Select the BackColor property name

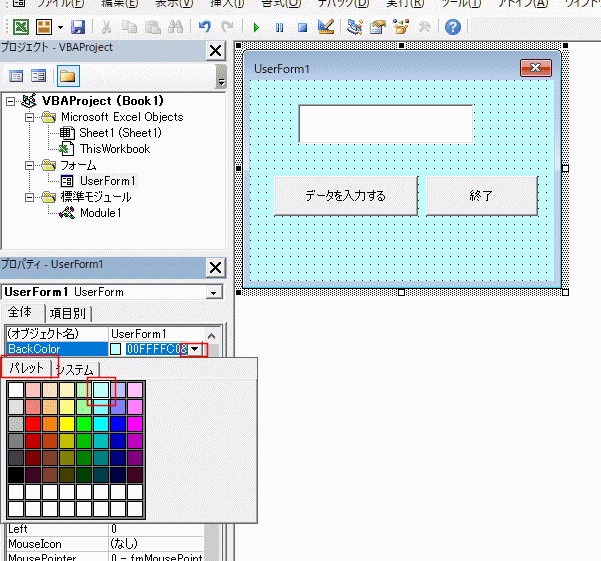tap(57, 349)
